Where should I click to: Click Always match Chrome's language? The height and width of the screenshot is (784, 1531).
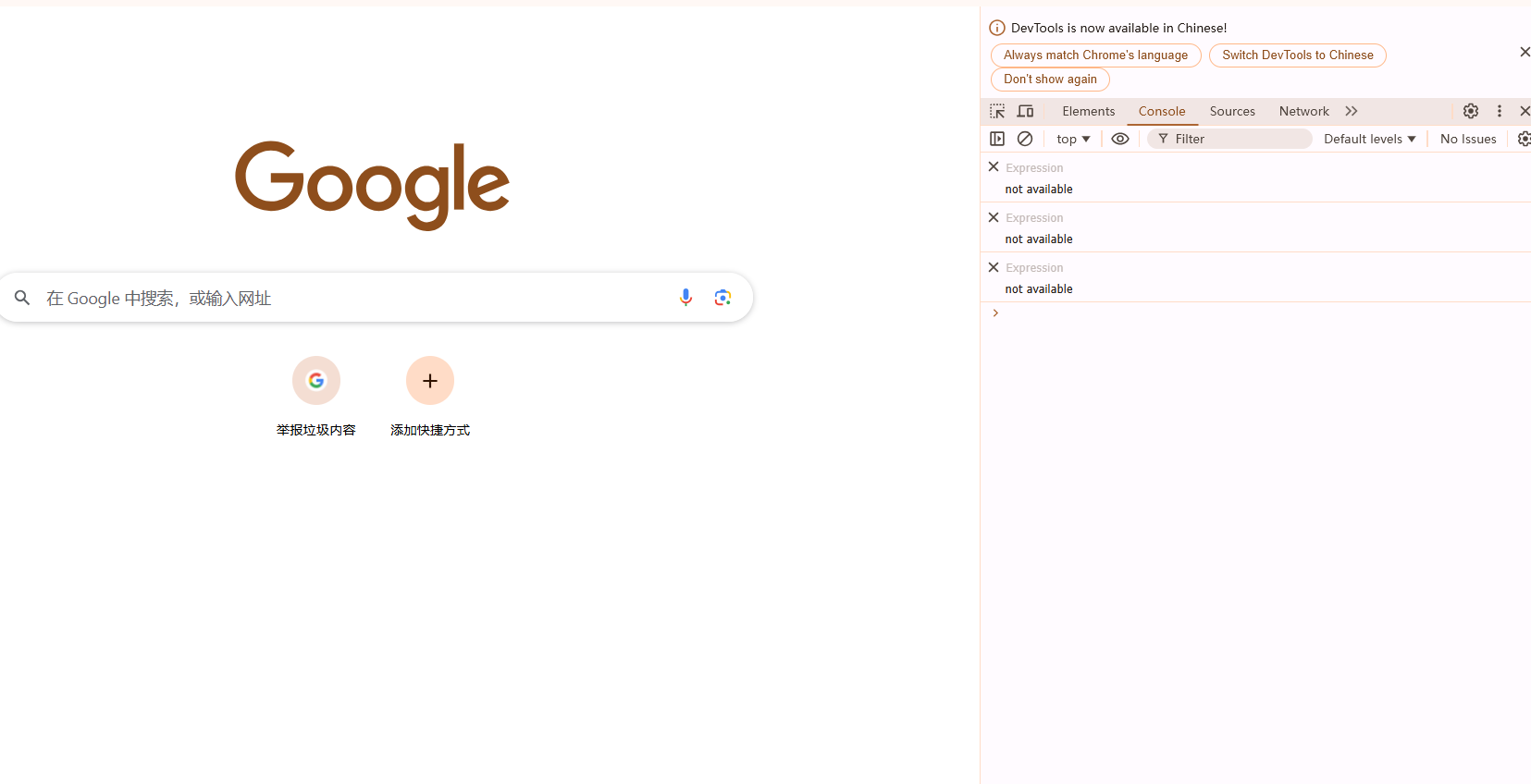point(1096,55)
